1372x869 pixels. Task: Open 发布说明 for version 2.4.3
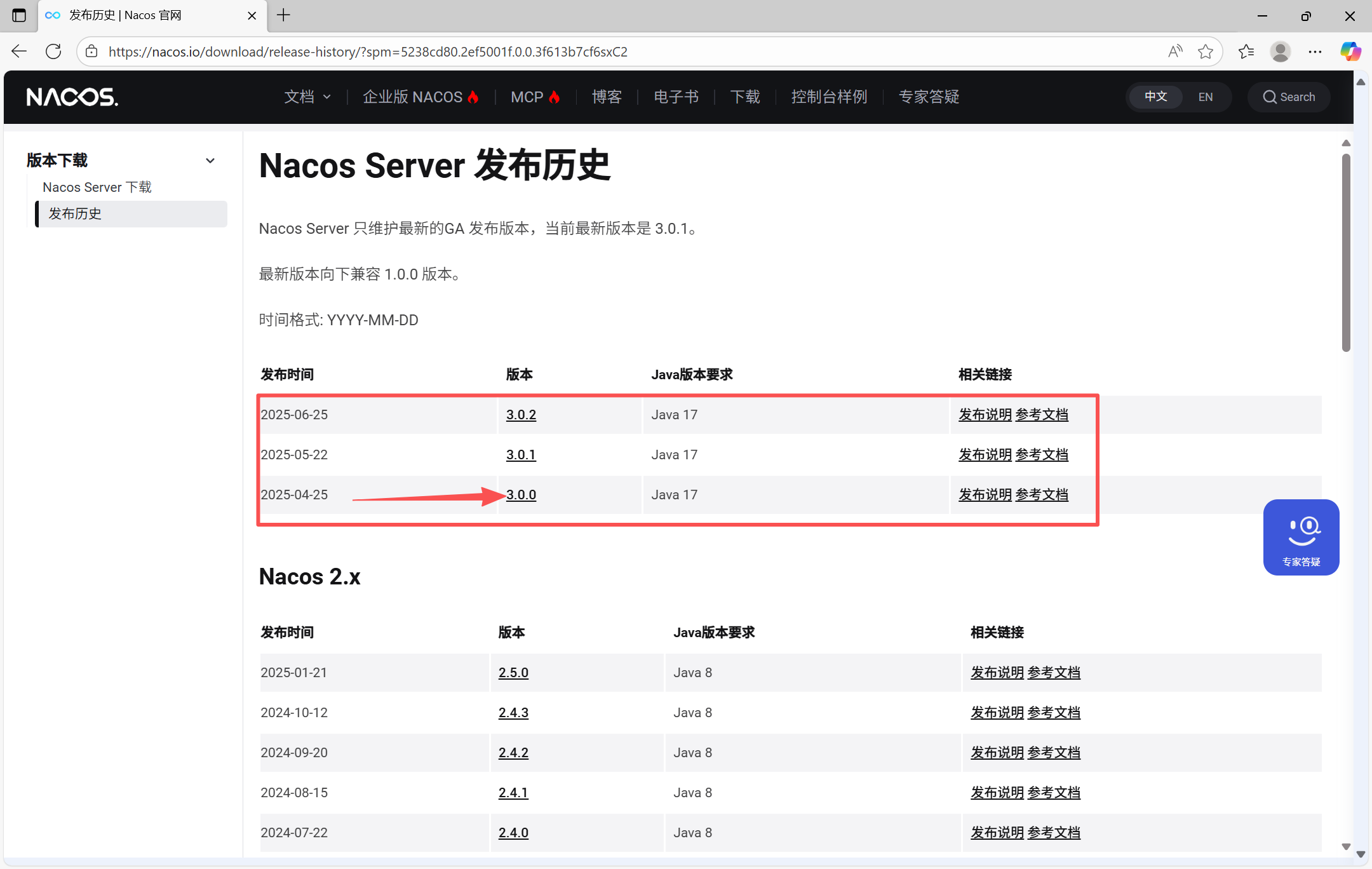tap(997, 713)
